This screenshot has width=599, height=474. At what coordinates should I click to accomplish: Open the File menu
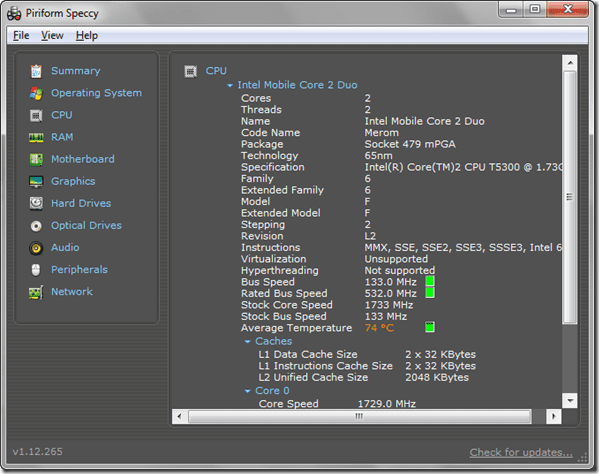tap(21, 36)
